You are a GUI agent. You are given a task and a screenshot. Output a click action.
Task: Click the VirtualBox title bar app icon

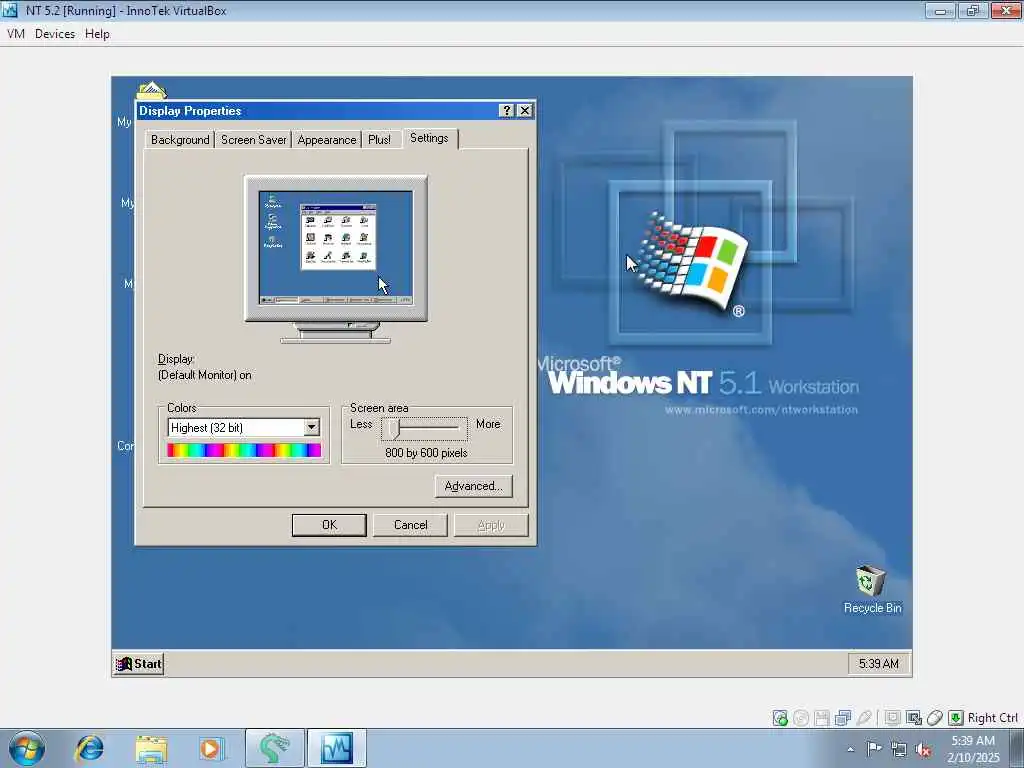pyautogui.click(x=10, y=10)
